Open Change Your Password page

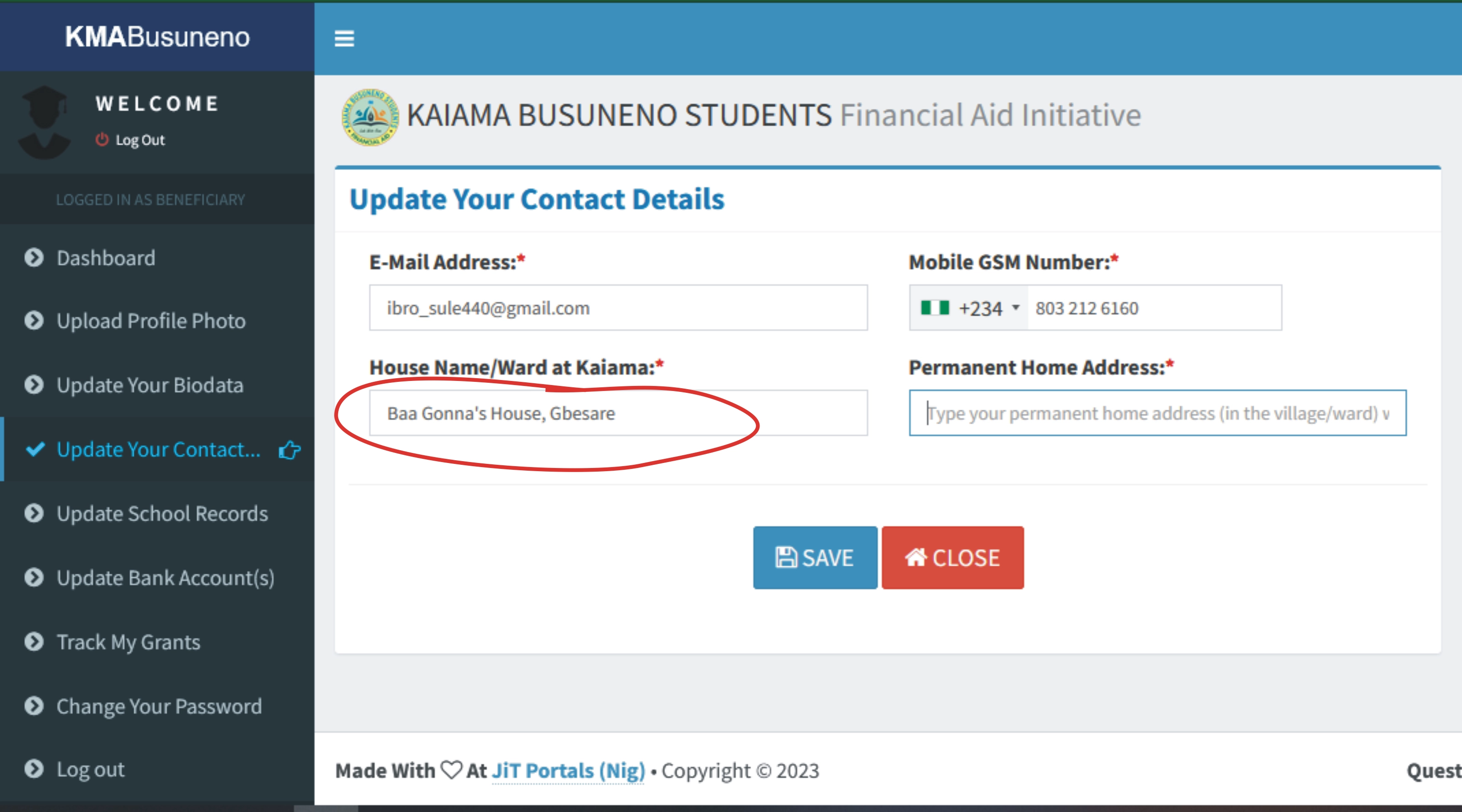tap(159, 706)
